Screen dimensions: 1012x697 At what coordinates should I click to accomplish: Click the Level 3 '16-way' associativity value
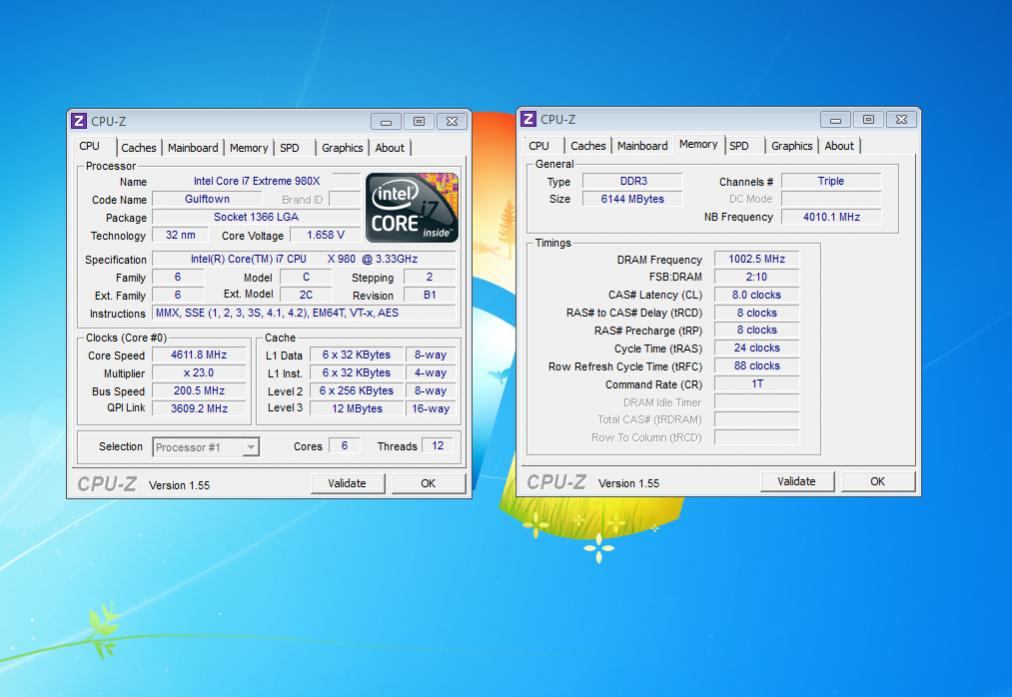430,409
